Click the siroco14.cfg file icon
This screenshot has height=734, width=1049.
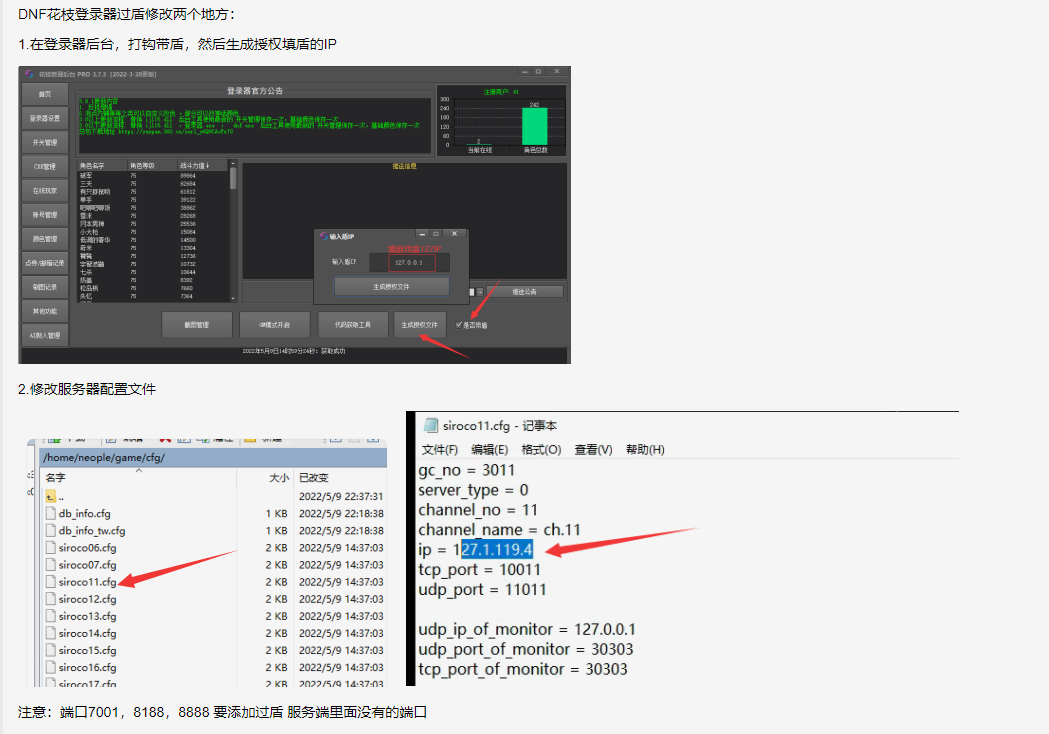pos(51,633)
